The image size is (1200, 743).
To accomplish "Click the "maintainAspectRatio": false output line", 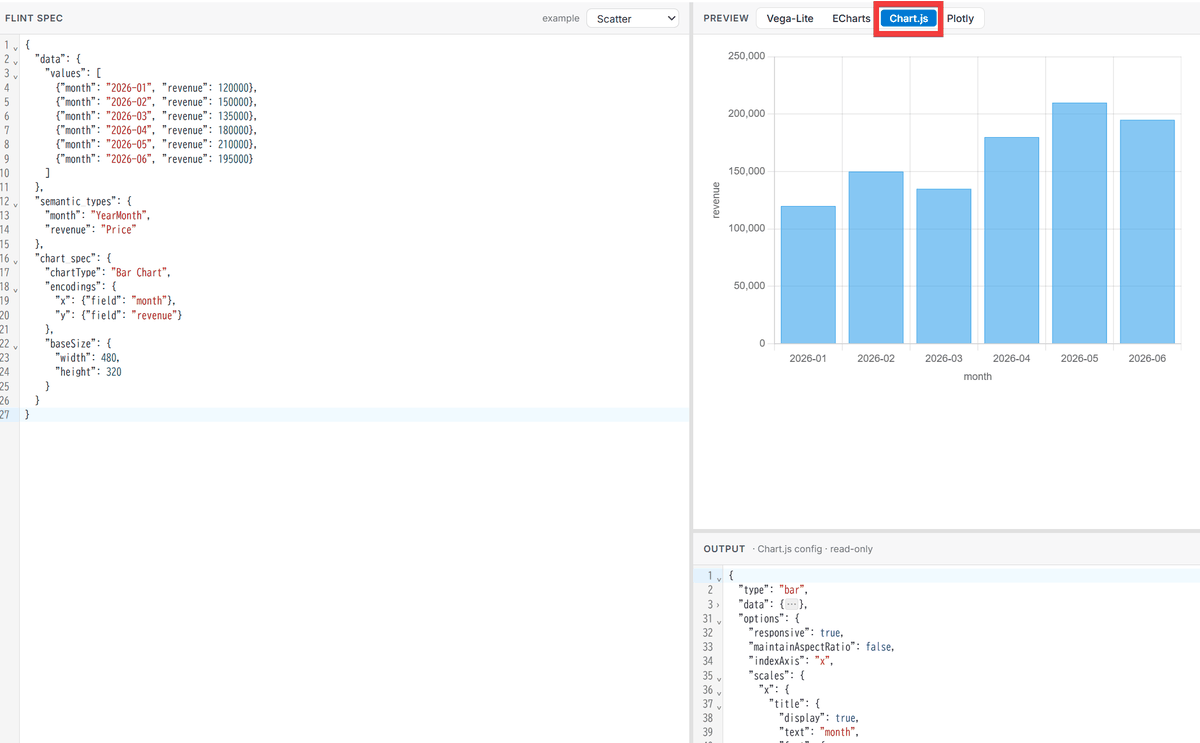I will pos(821,647).
